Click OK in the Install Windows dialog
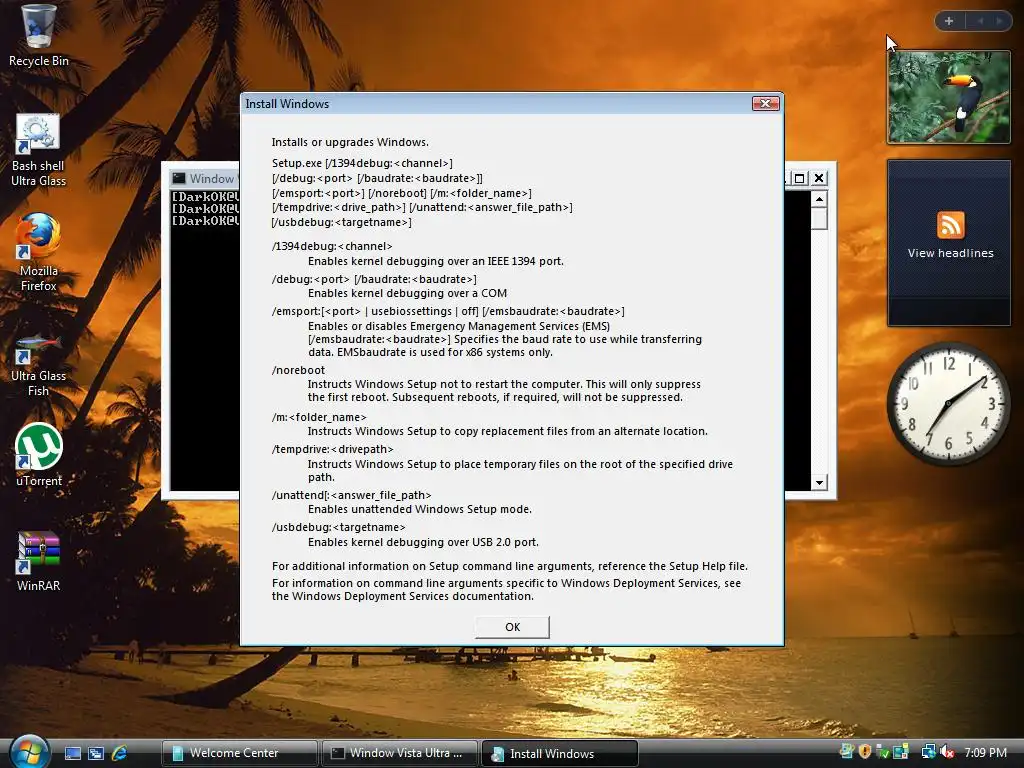Screen dimensions: 1024x768 coord(512,627)
